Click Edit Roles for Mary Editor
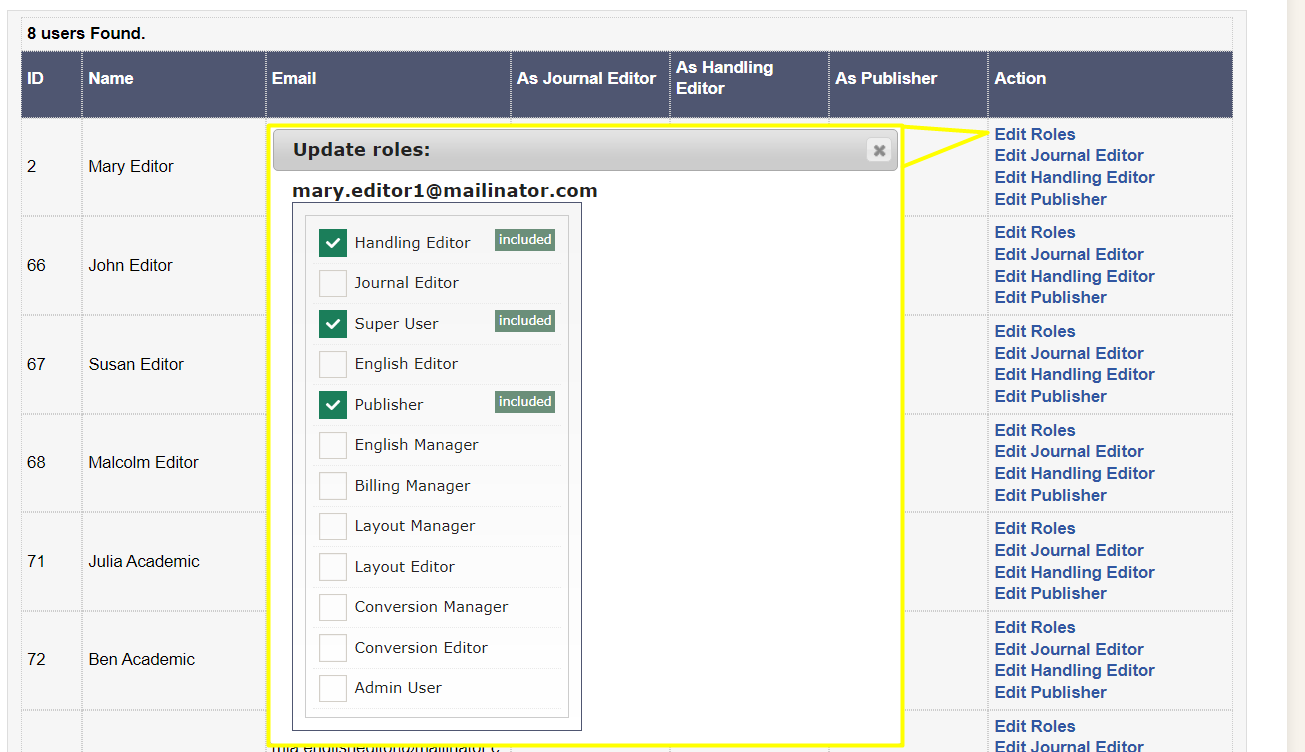Image resolution: width=1305 pixels, height=752 pixels. 1035,134
